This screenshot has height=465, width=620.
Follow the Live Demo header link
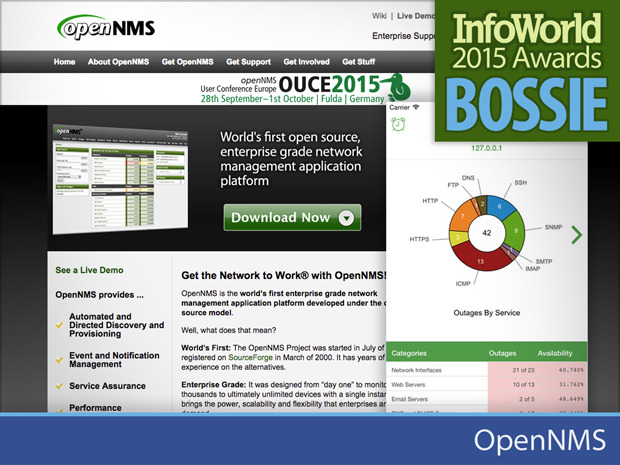click(x=416, y=16)
